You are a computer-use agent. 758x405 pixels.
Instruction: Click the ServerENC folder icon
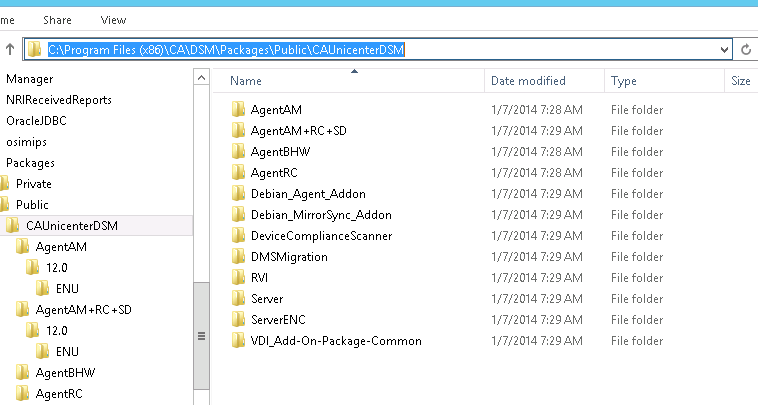coord(238,319)
